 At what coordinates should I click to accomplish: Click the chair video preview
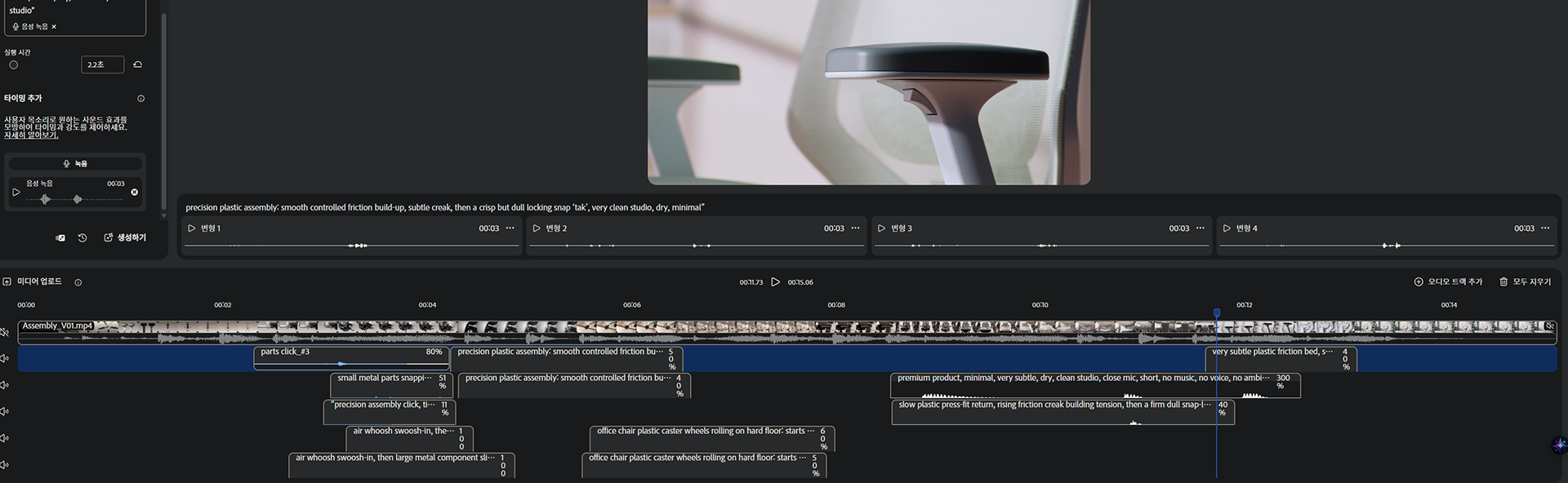coord(869,92)
